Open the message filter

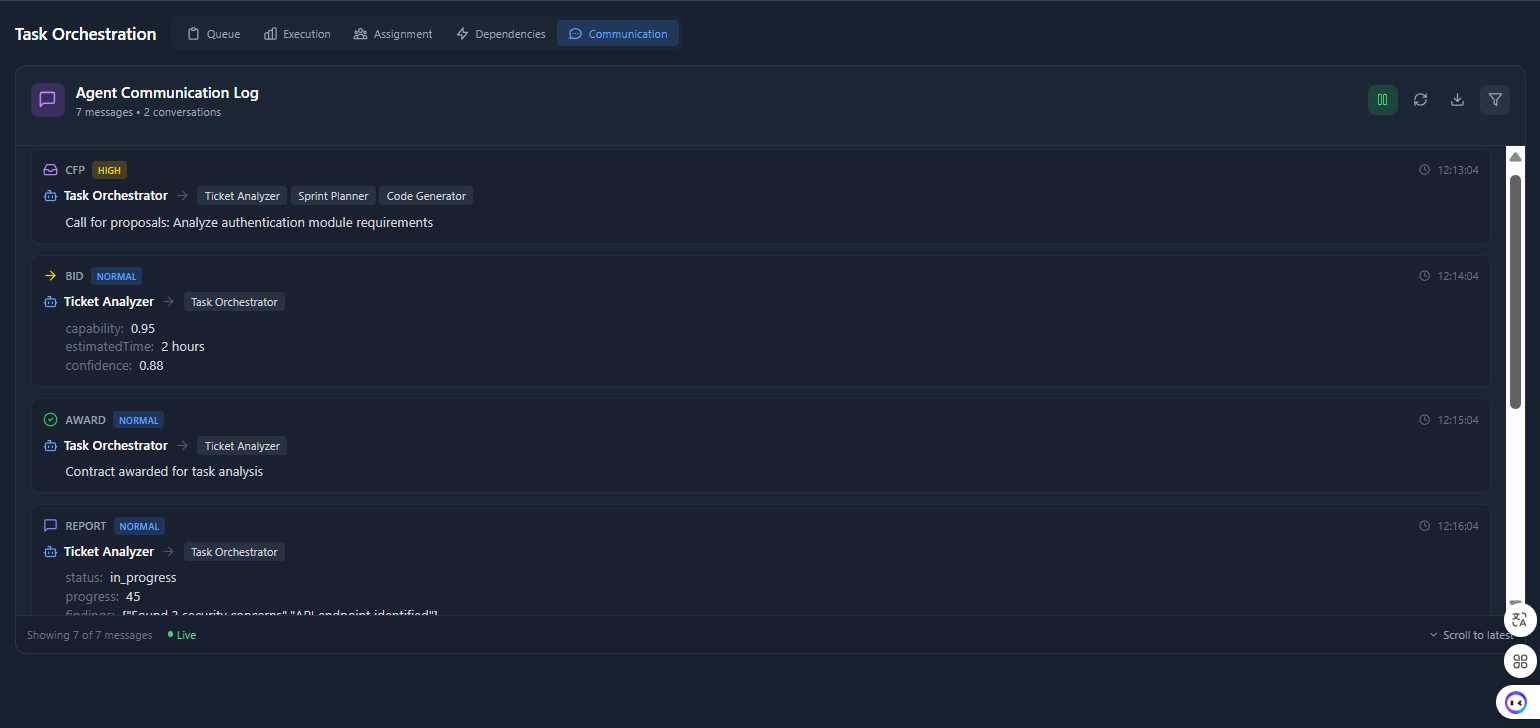(1495, 100)
